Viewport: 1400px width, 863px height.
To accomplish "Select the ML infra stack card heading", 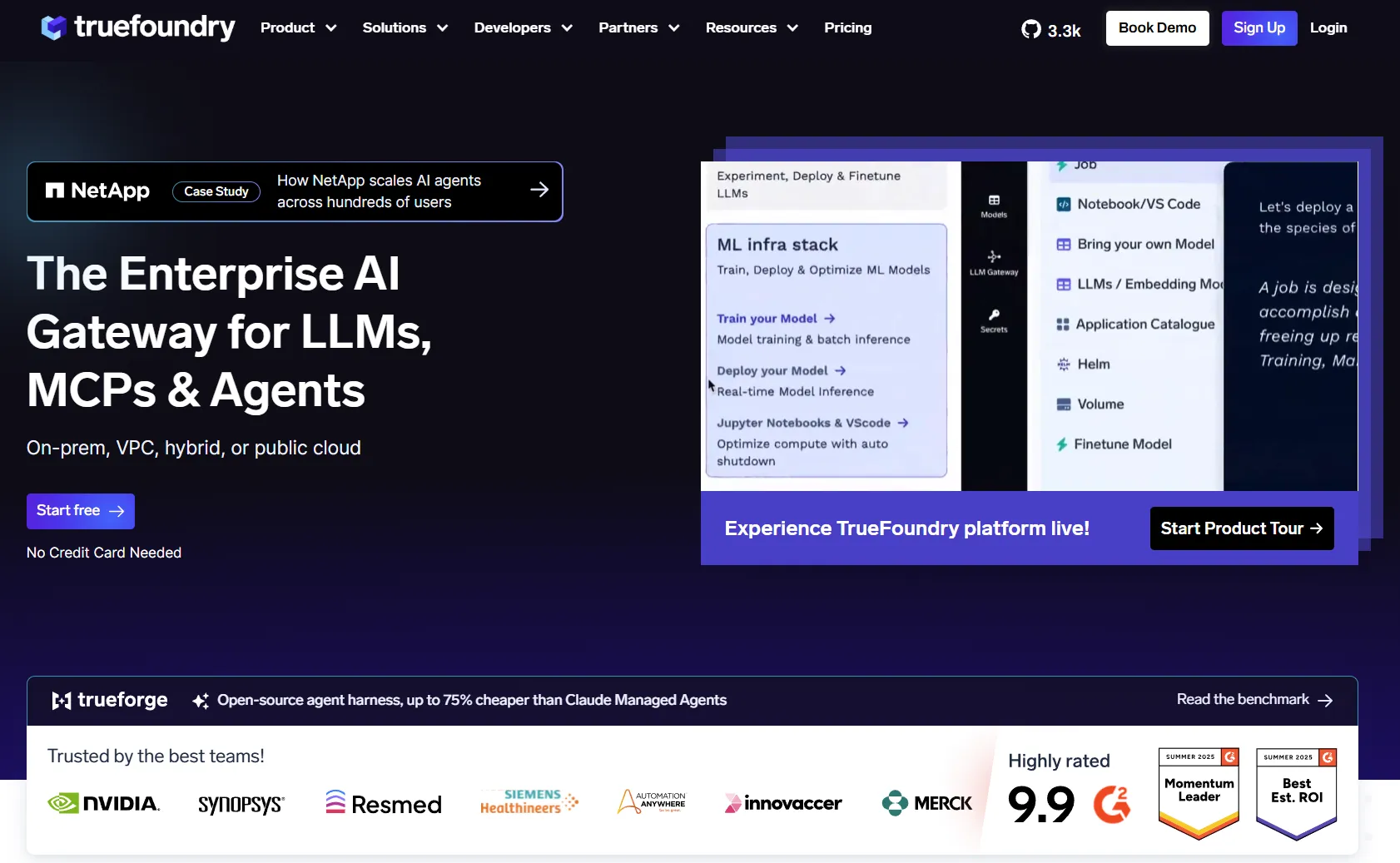I will pos(777,245).
